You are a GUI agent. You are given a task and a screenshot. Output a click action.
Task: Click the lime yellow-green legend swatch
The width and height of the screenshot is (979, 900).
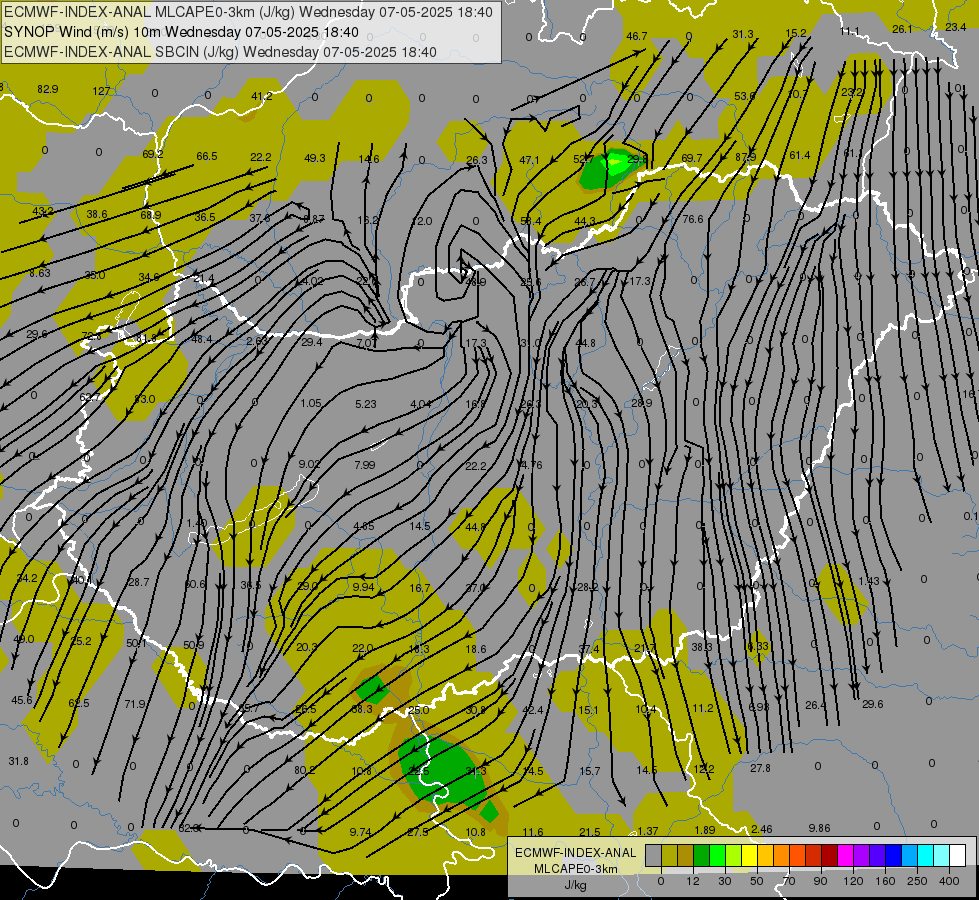pyautogui.click(x=734, y=855)
